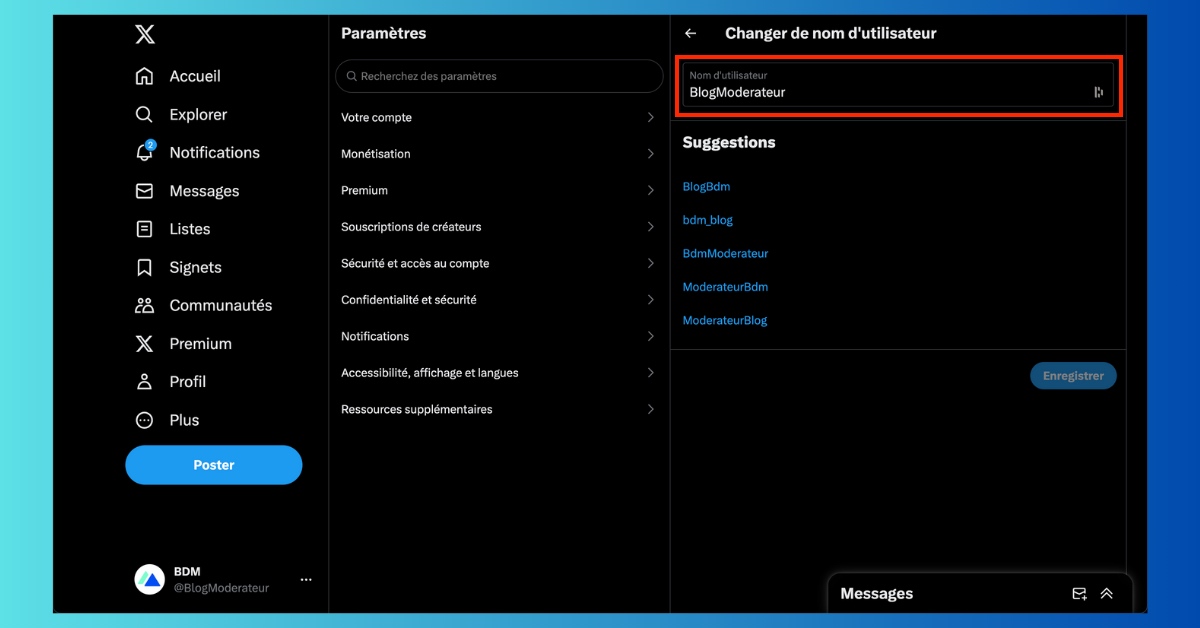Choose suggestion bdm_blog
The height and width of the screenshot is (628, 1200).
[708, 220]
